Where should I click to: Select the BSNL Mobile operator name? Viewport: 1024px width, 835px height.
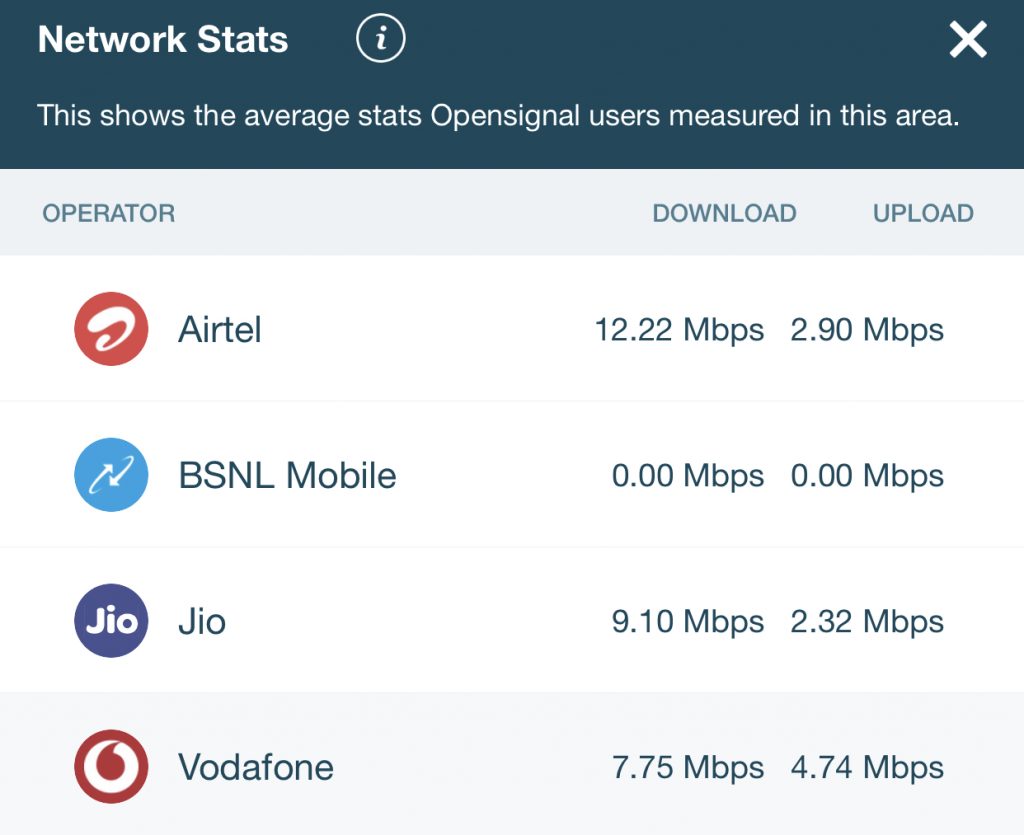pos(287,475)
